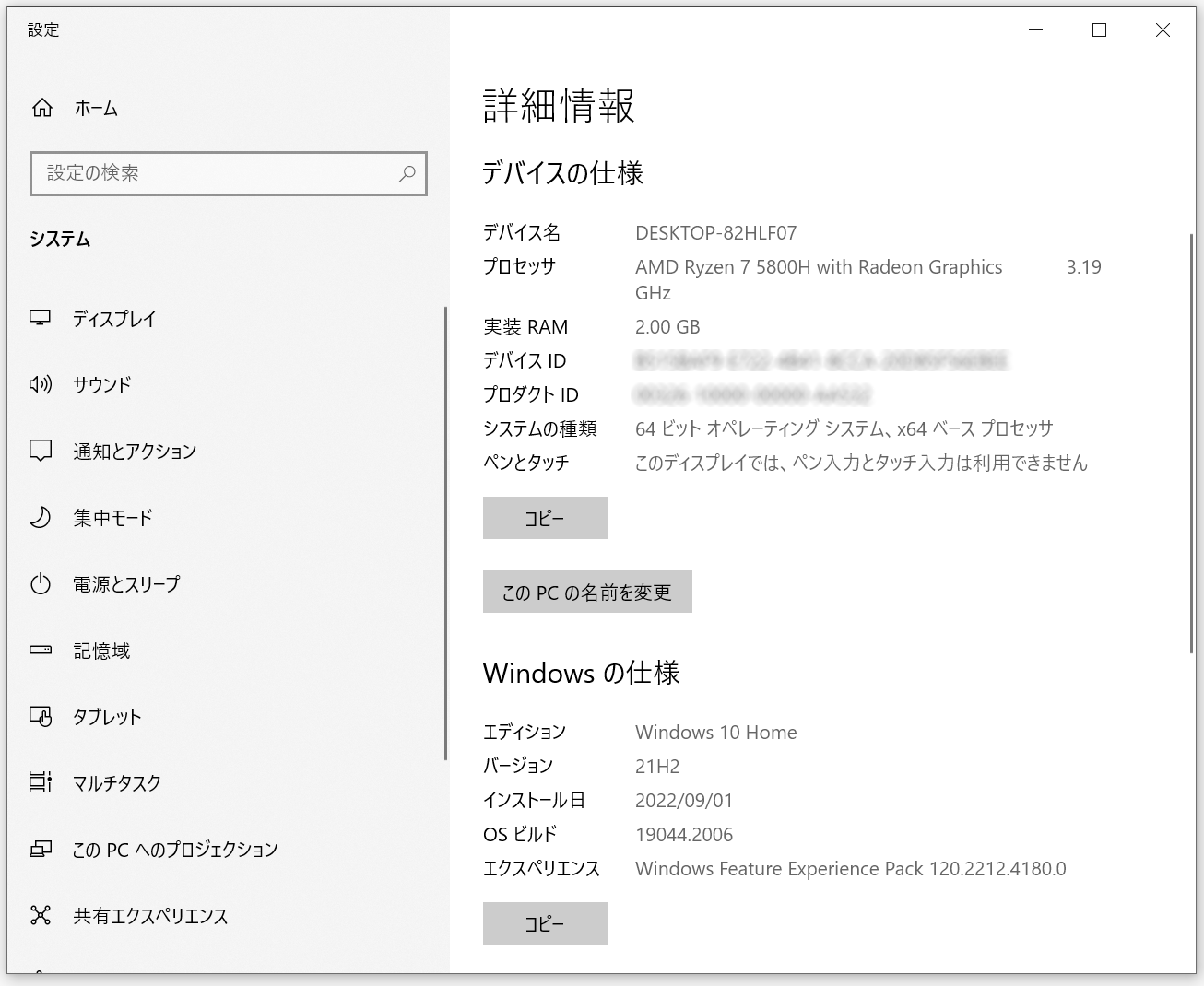Open the ディスプレイ settings label
Image resolution: width=1204 pixels, height=986 pixels.
[x=114, y=319]
